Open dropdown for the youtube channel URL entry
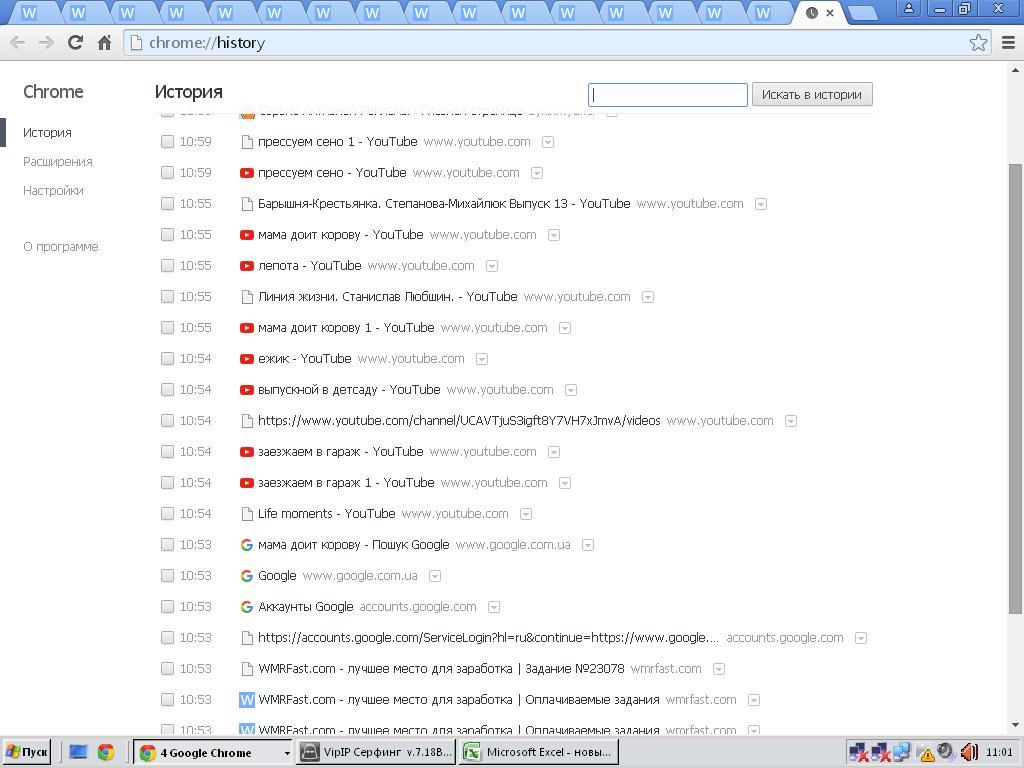This screenshot has width=1024, height=768. tap(791, 421)
